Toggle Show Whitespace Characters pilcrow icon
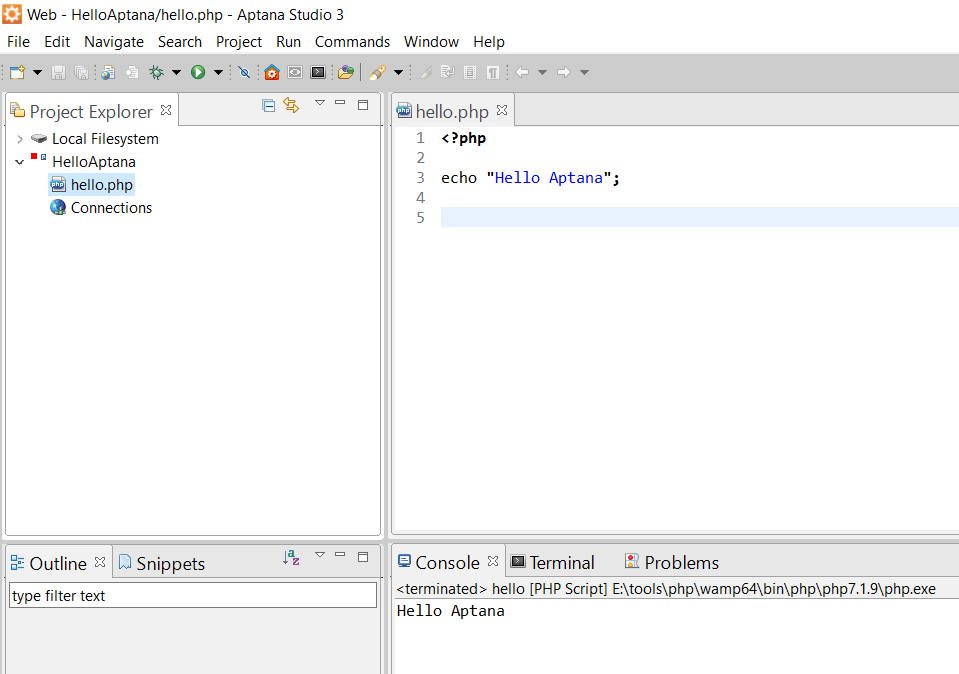Image resolution: width=959 pixels, height=674 pixels. 492,72
